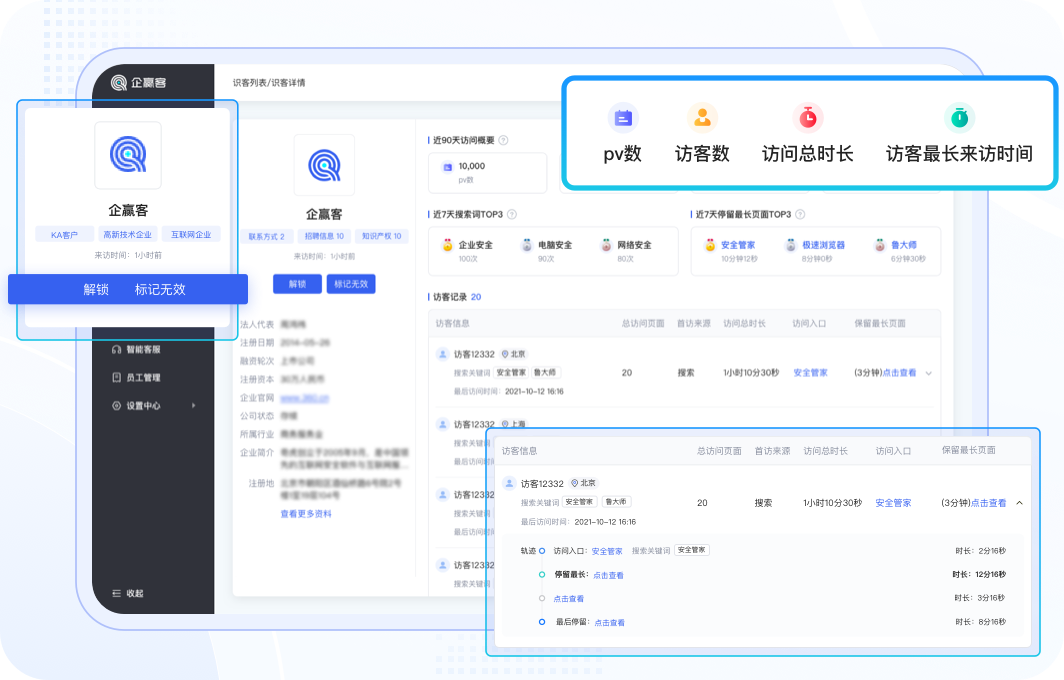Click the orange 访客数 person icon
The image size is (1064, 680).
coord(702,118)
